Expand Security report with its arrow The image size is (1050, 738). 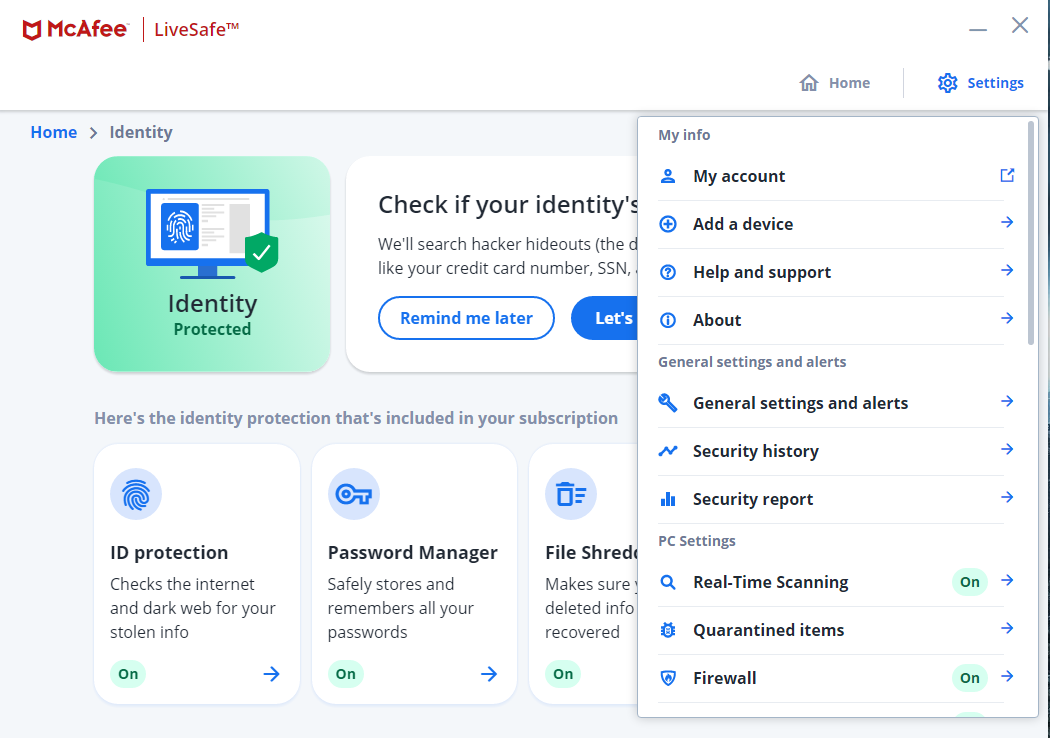1006,497
